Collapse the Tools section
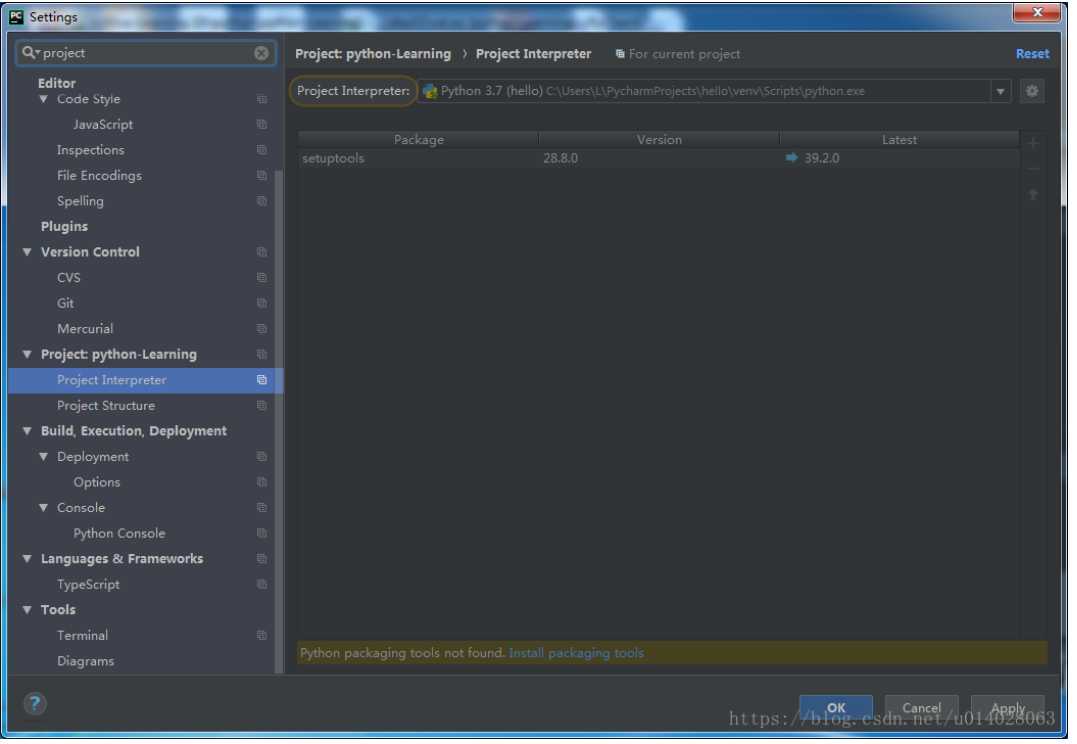 tap(27, 609)
